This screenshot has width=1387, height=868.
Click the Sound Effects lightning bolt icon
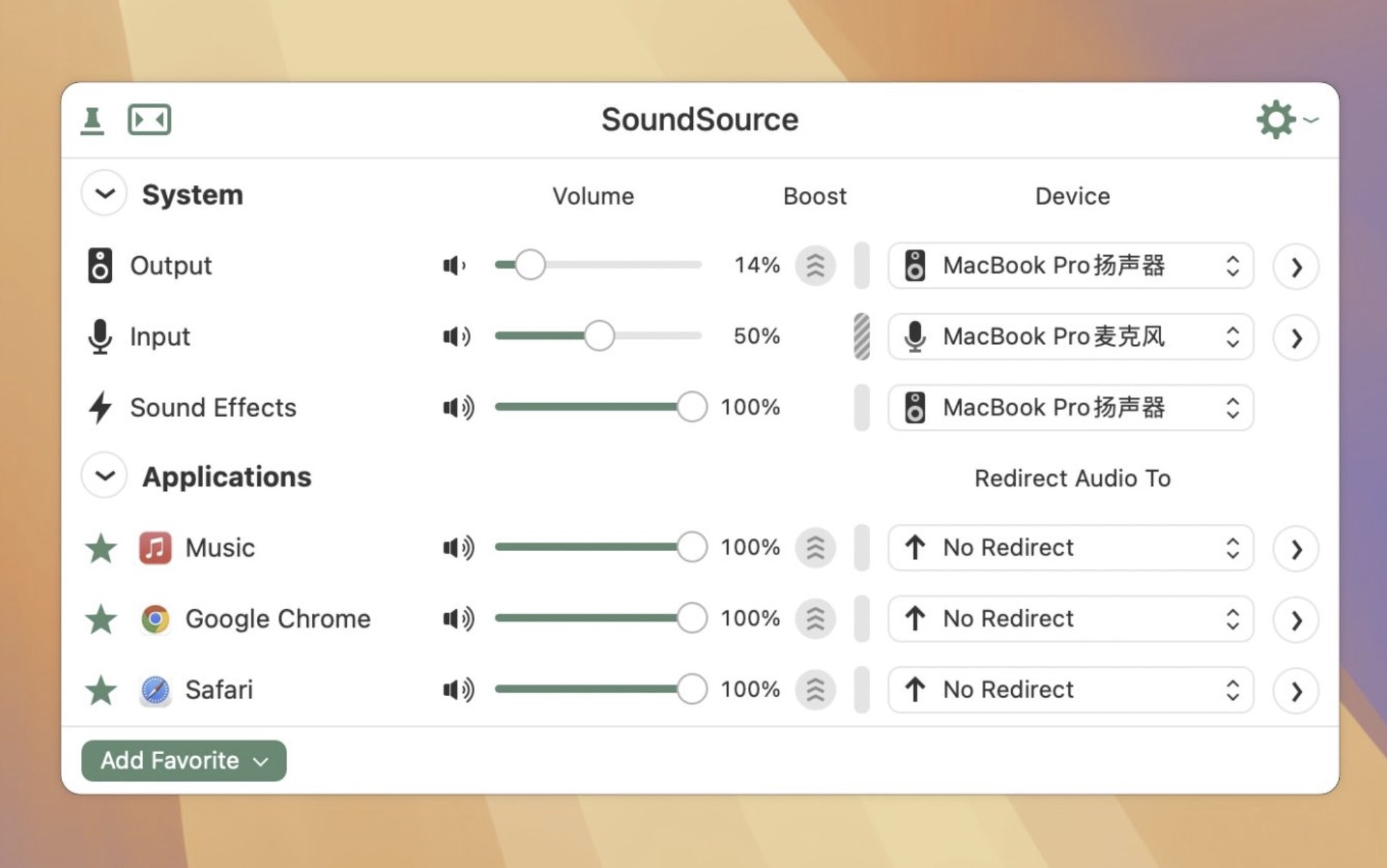click(x=102, y=407)
